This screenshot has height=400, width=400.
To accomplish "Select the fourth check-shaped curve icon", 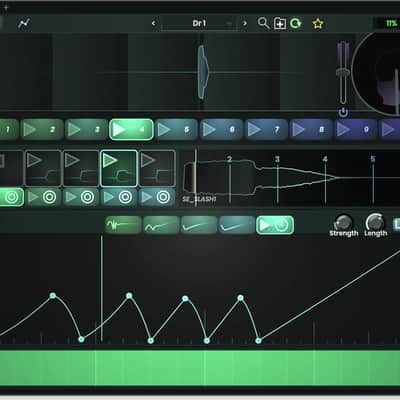I will [236, 225].
